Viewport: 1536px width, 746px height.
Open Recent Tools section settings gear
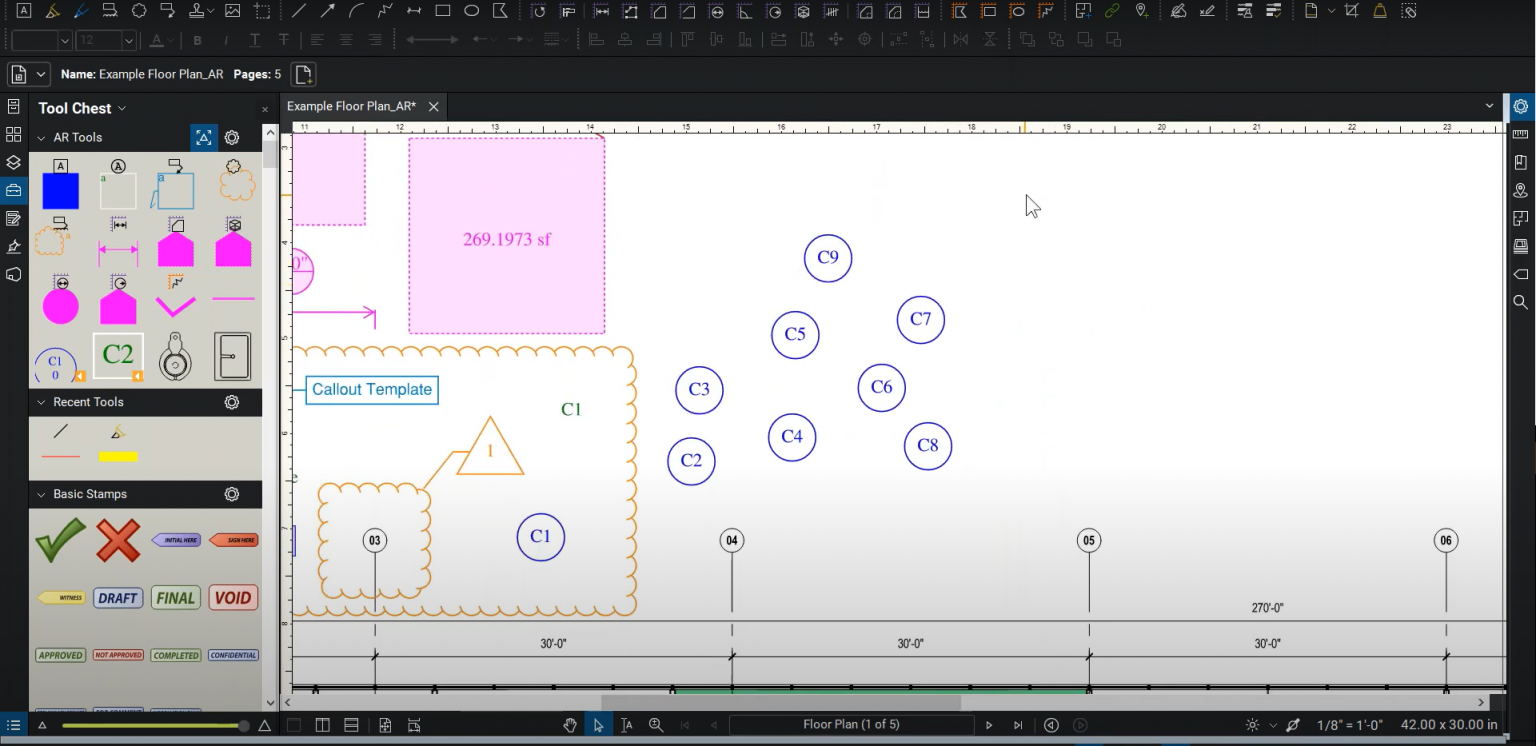coord(232,402)
